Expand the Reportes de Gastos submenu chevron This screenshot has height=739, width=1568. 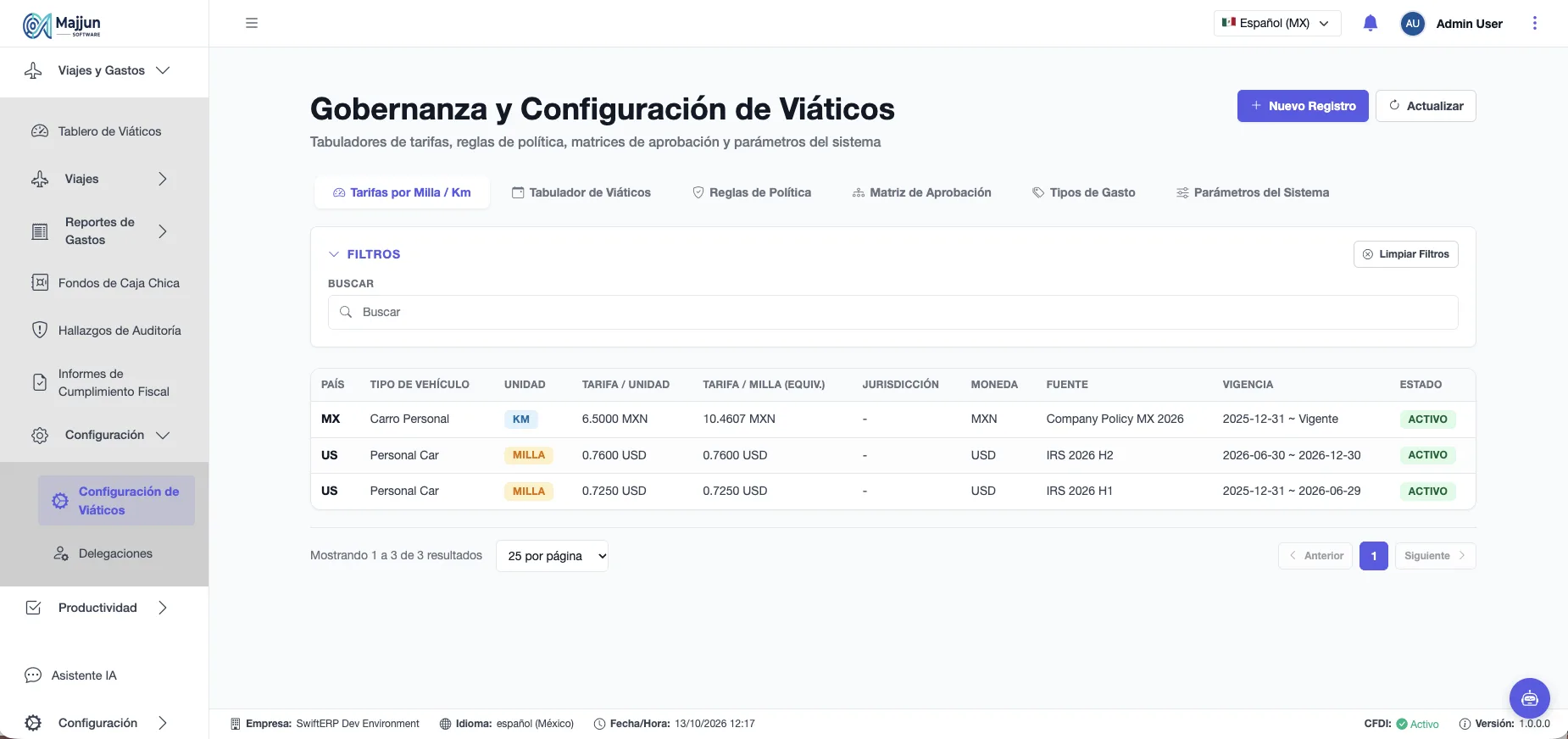coord(163,231)
